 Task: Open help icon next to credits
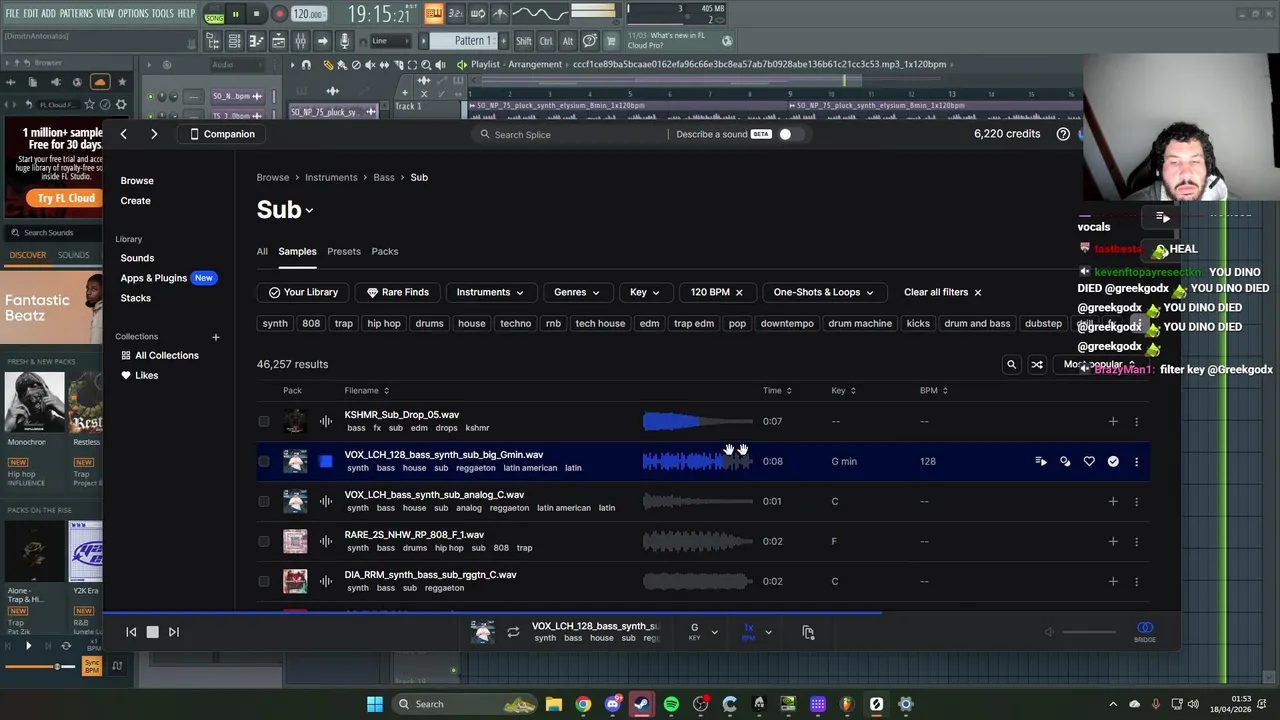(1063, 134)
